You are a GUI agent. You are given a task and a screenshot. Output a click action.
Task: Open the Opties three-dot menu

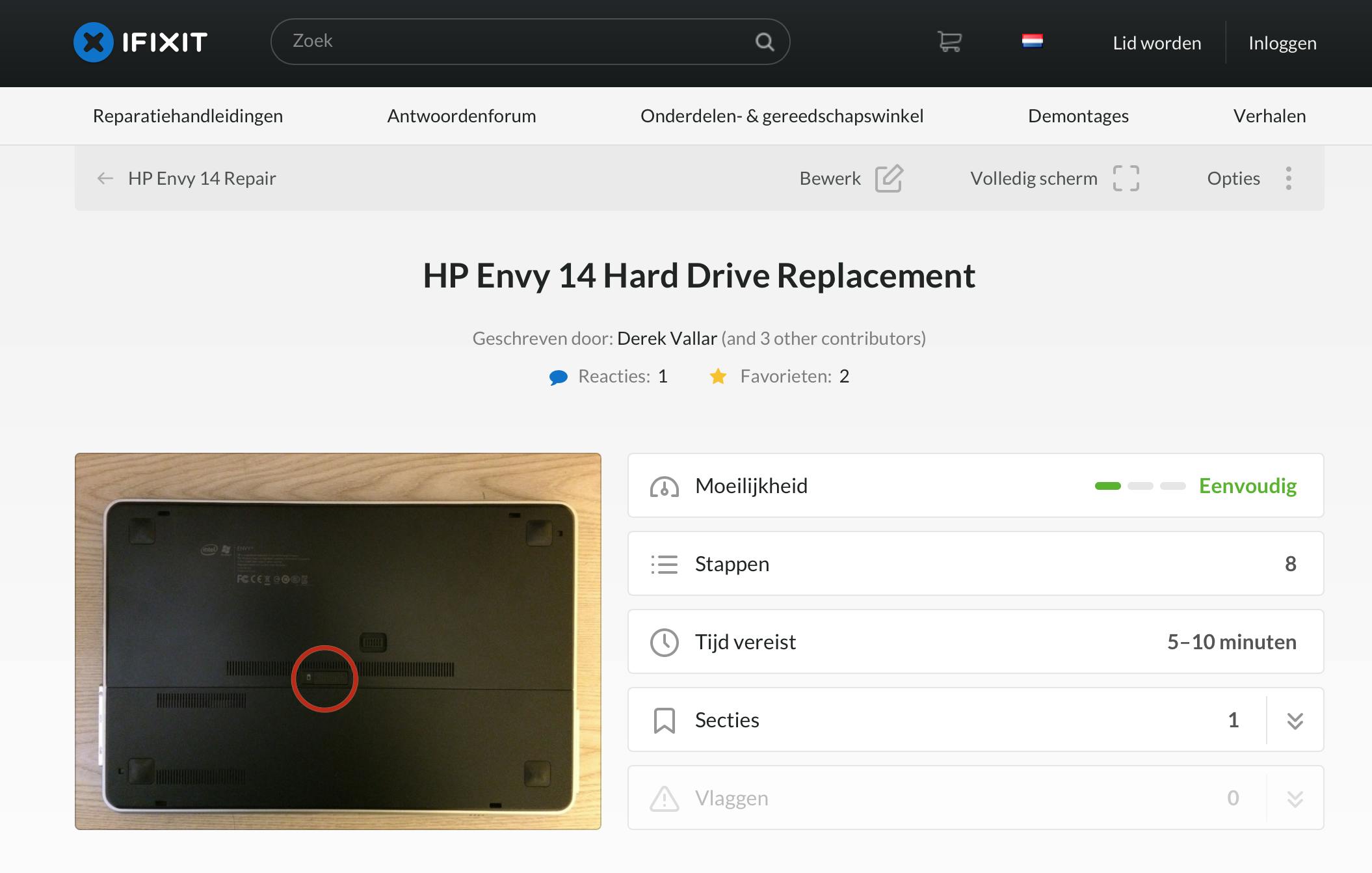pyautogui.click(x=1288, y=178)
